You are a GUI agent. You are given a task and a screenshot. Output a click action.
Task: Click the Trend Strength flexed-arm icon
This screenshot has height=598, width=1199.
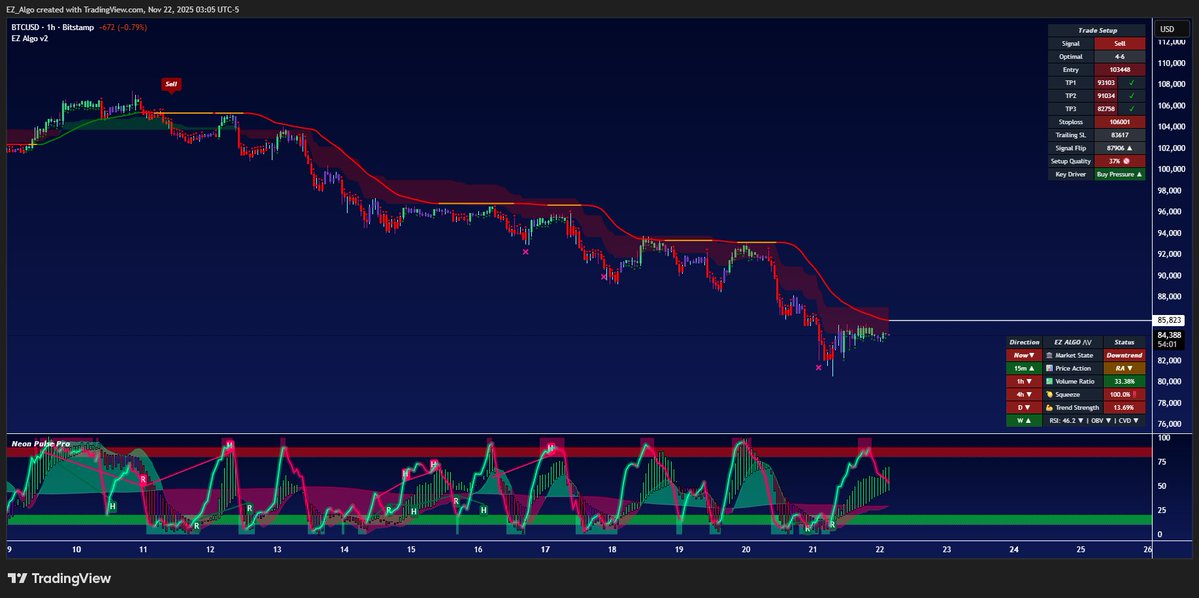tap(1048, 407)
